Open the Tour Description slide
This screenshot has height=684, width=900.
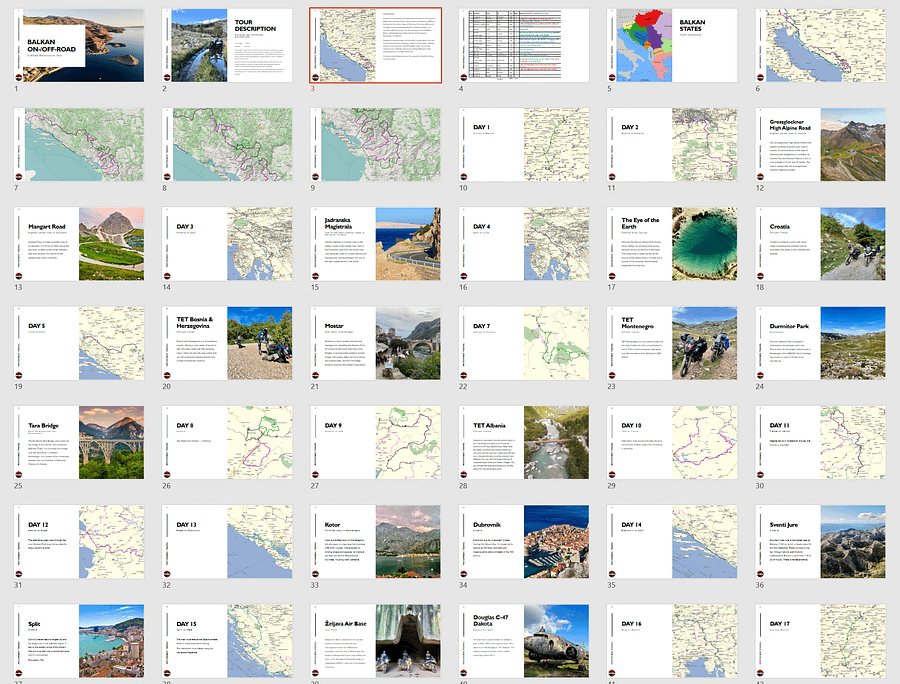[227, 45]
